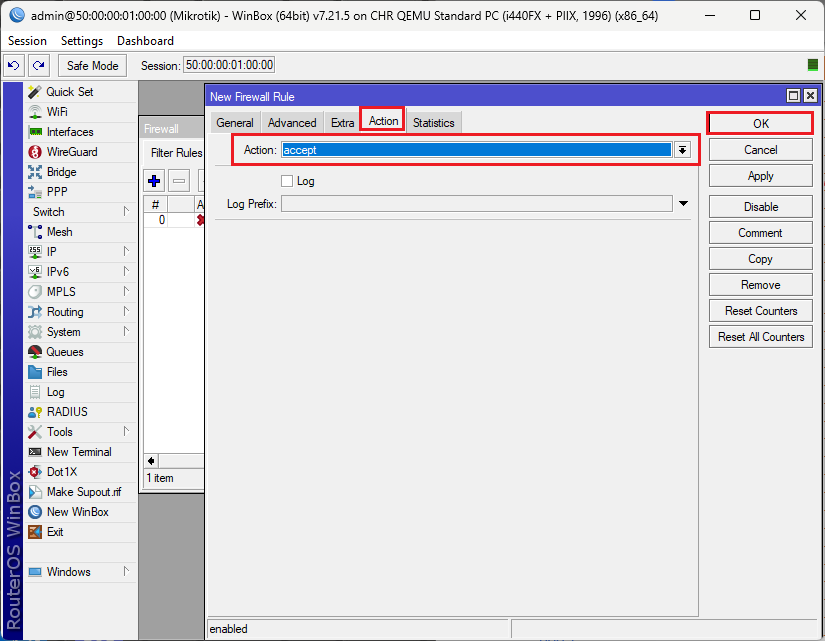This screenshot has width=825, height=641.
Task: Click the Remove button
Action: (761, 285)
